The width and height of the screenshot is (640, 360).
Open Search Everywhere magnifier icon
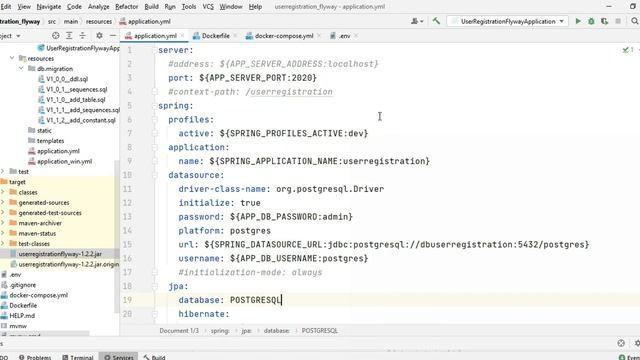point(635,21)
